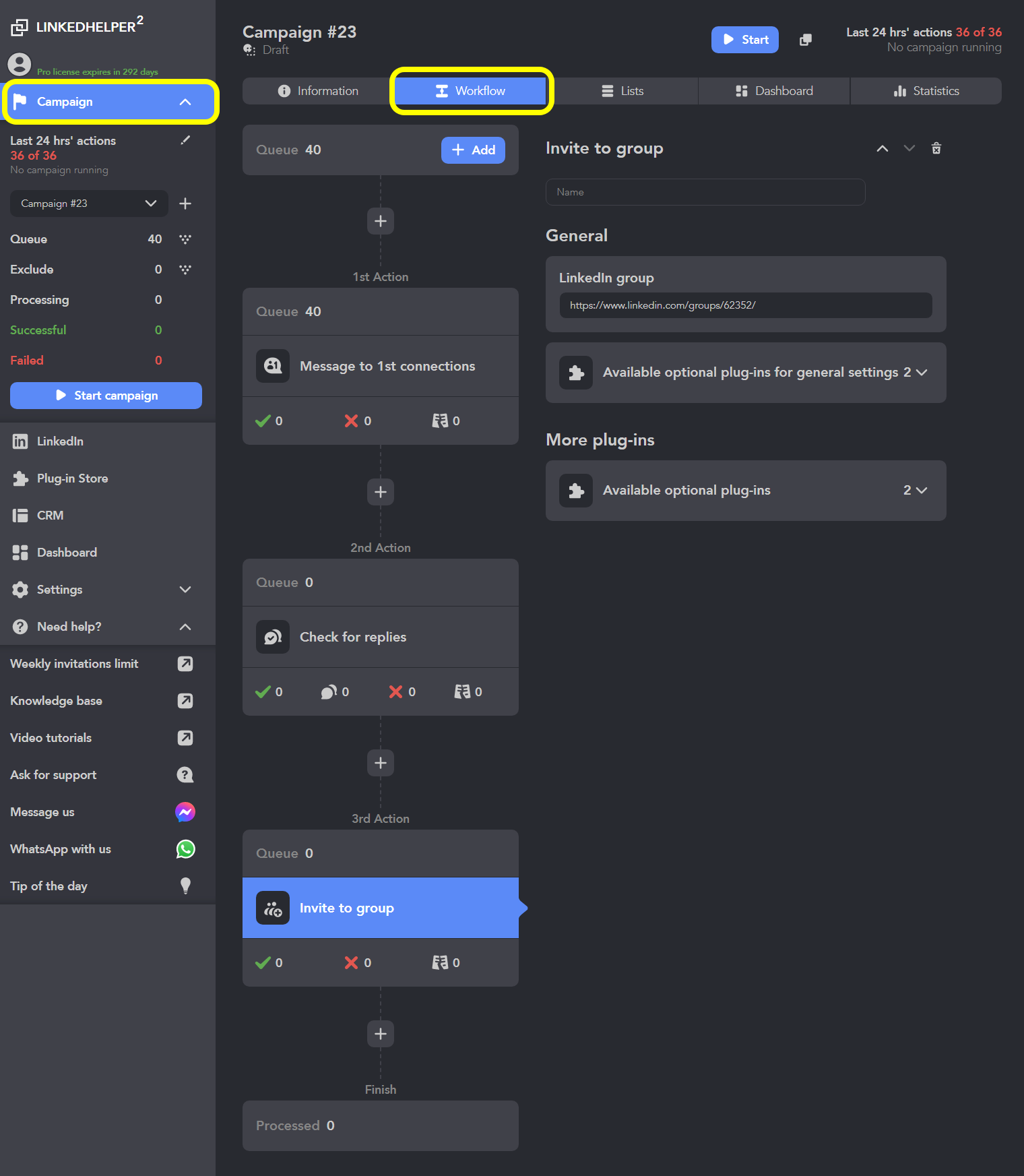Open Video tutorials external link icon
1024x1176 pixels.
pyautogui.click(x=185, y=738)
